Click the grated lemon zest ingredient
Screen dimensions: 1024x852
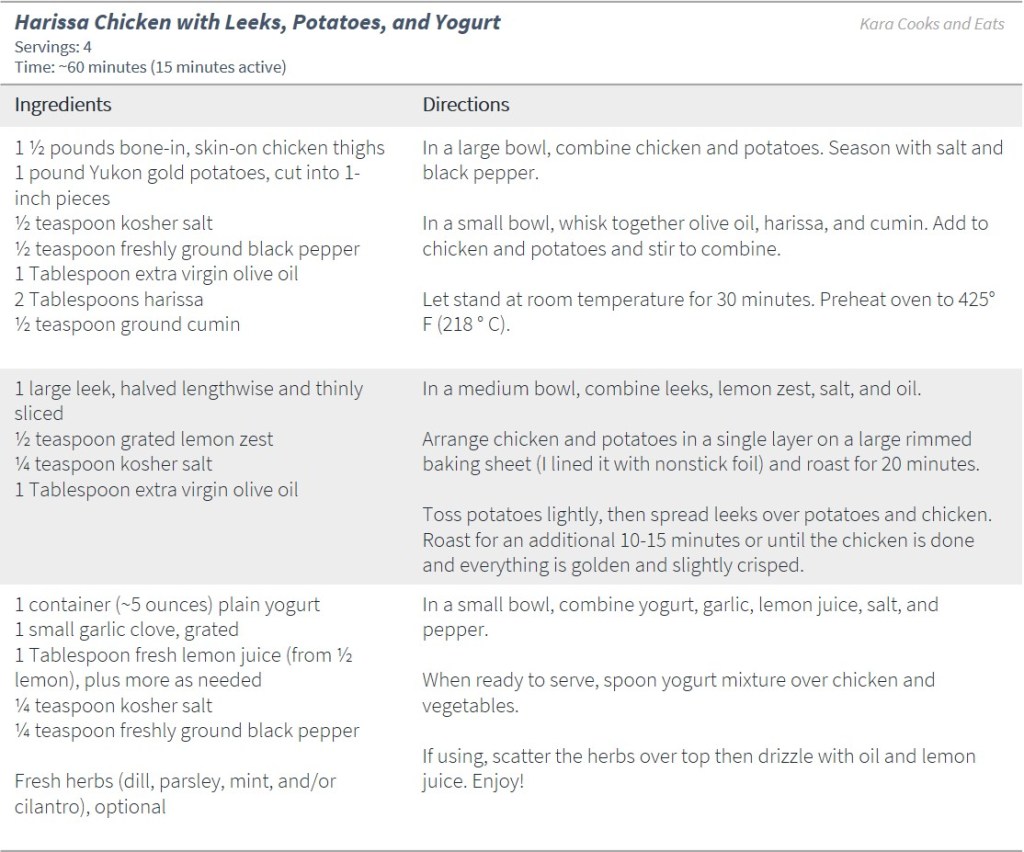click(144, 439)
